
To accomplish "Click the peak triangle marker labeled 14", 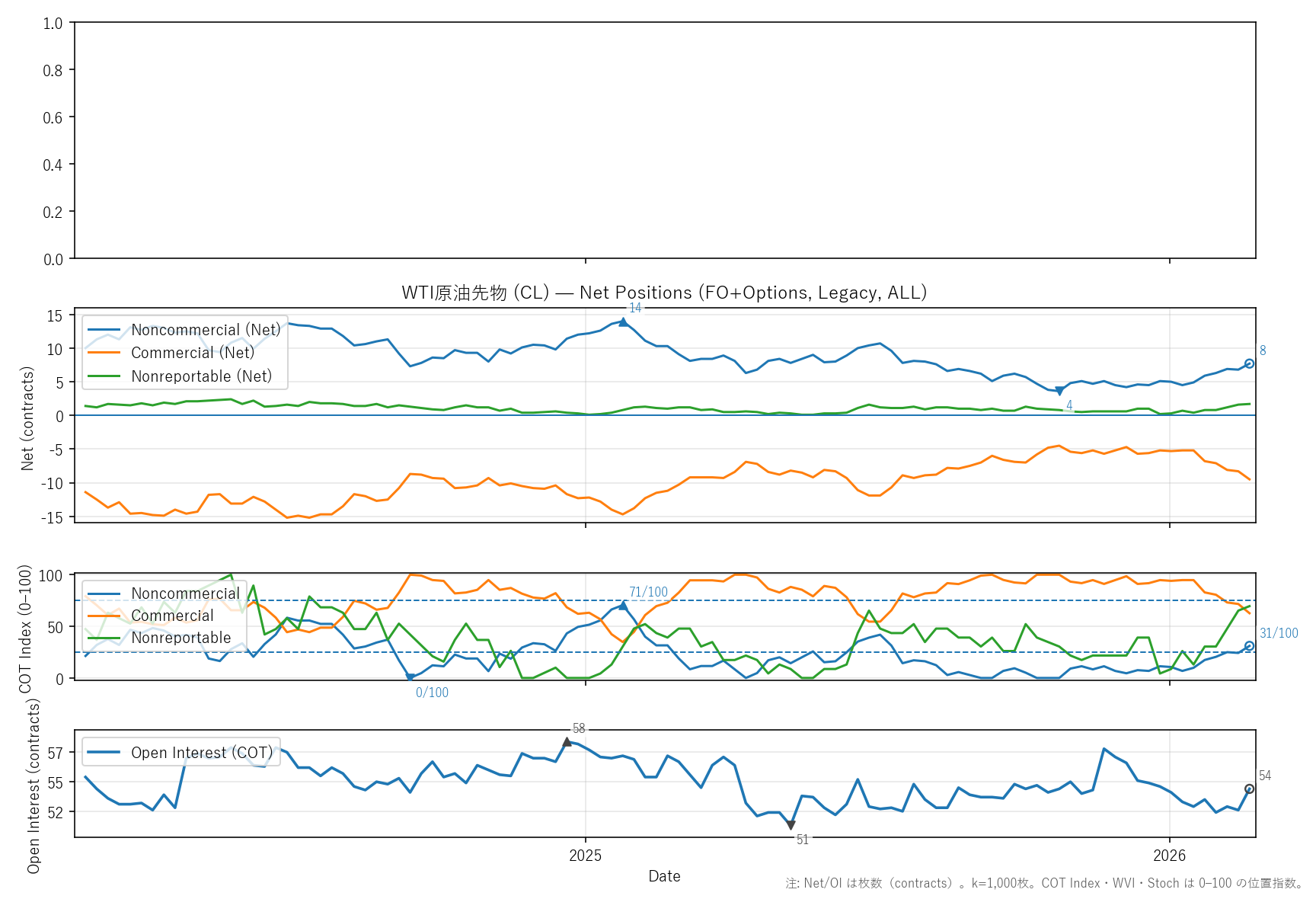I will (x=624, y=322).
